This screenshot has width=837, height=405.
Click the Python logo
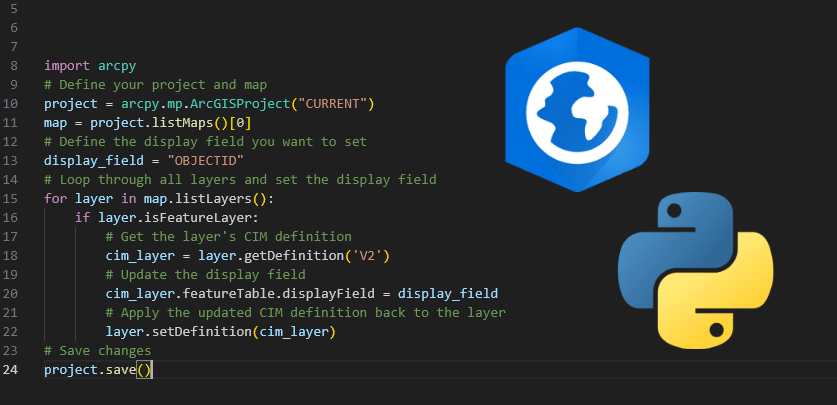(x=696, y=271)
